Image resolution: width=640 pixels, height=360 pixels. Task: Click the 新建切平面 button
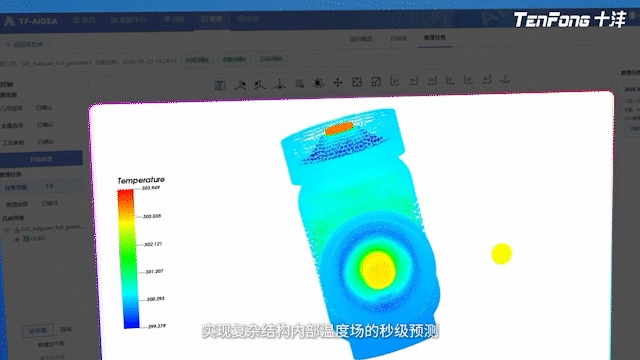51,344
